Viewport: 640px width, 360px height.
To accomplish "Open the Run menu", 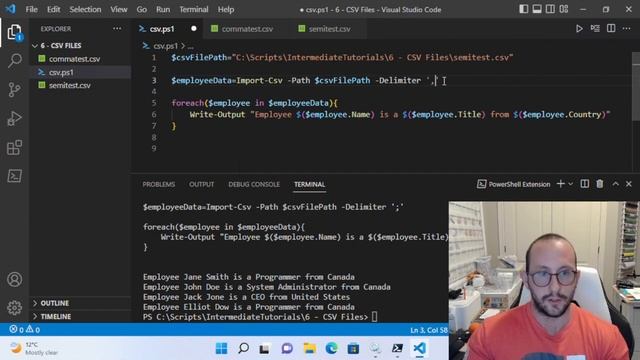I will point(163,9).
